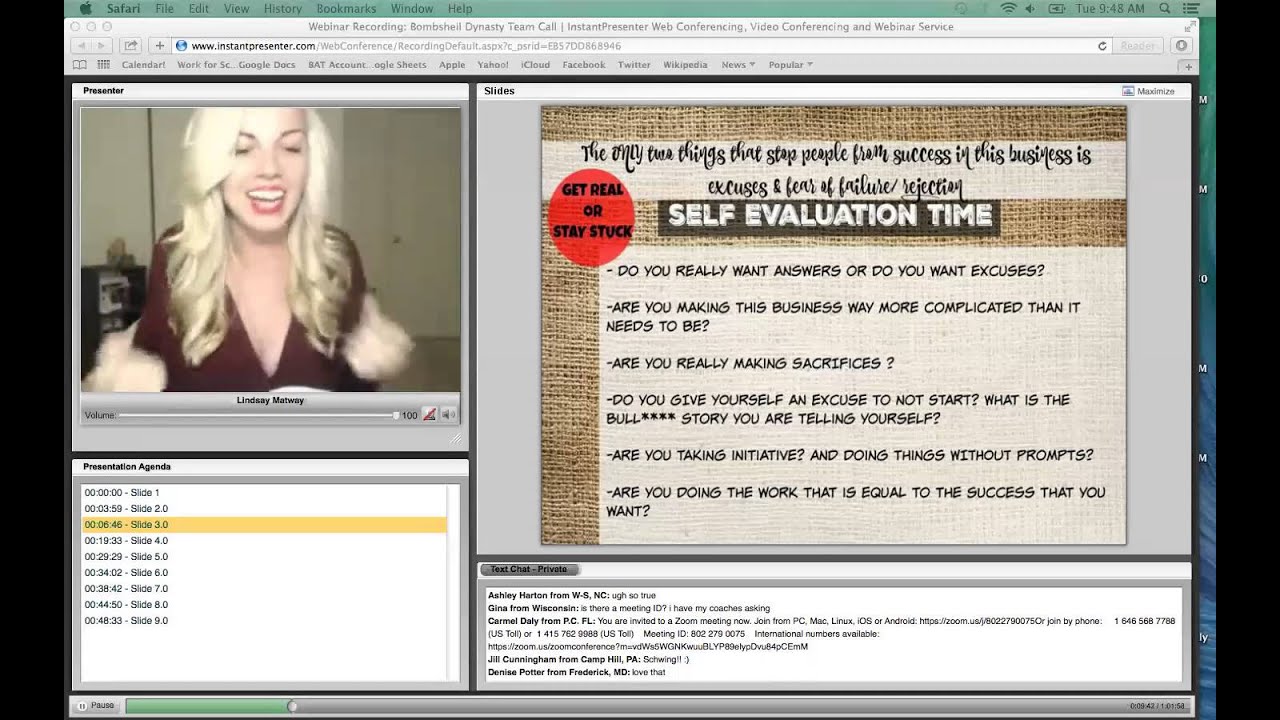Open the Wikipedia bookmark
This screenshot has height=720, width=1280.
tap(685, 65)
